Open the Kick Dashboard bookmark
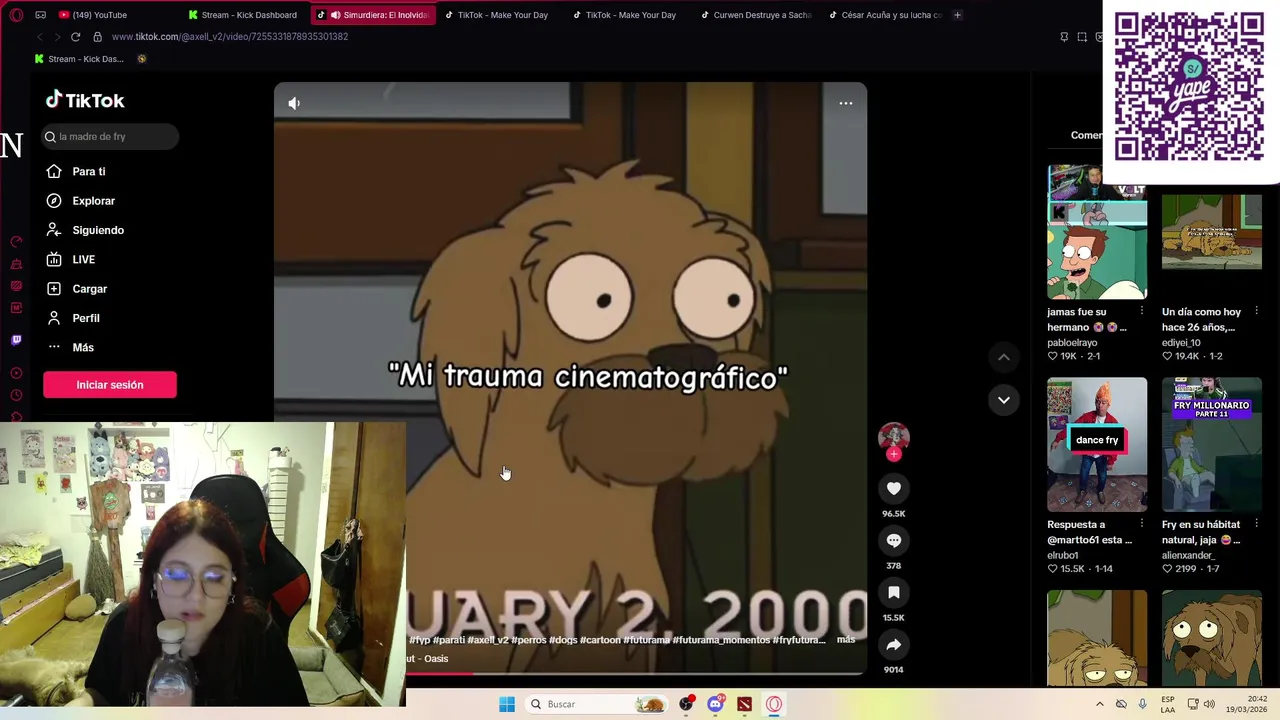Screen dimensions: 1280x720 (78, 59)
